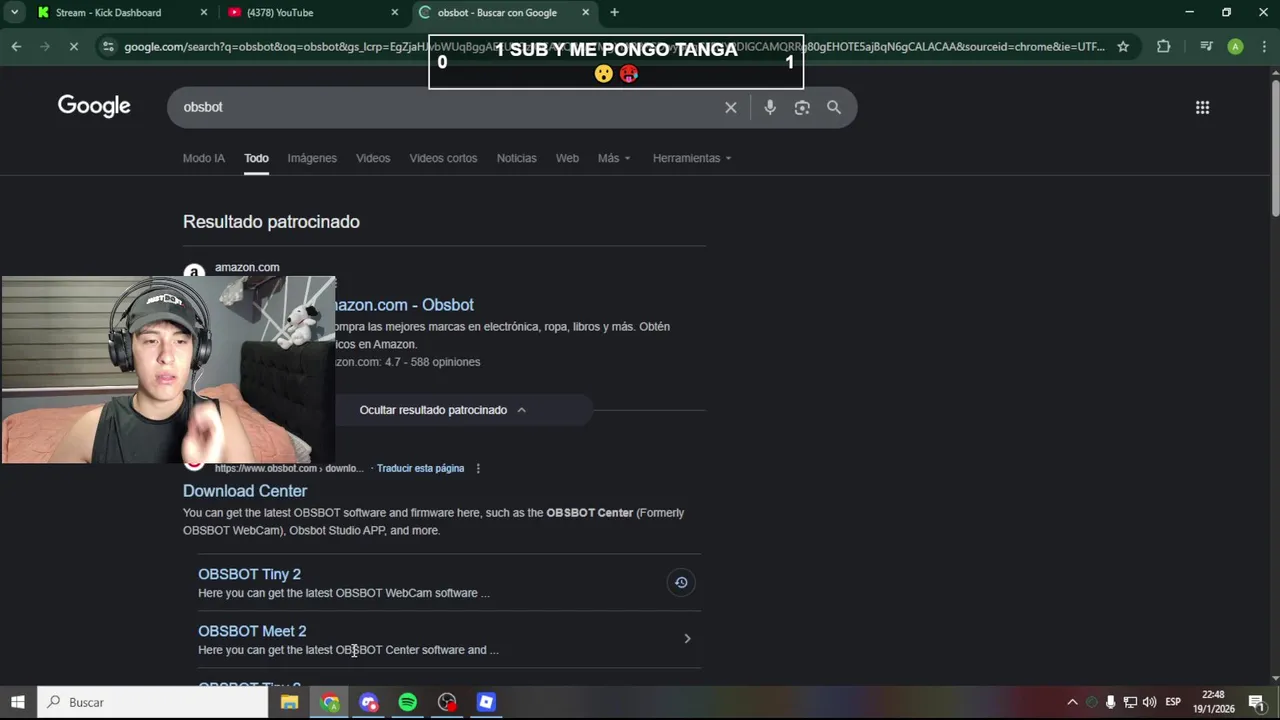The width and height of the screenshot is (1280, 720).
Task: Click Traducir esta página link
Action: pyautogui.click(x=420, y=468)
